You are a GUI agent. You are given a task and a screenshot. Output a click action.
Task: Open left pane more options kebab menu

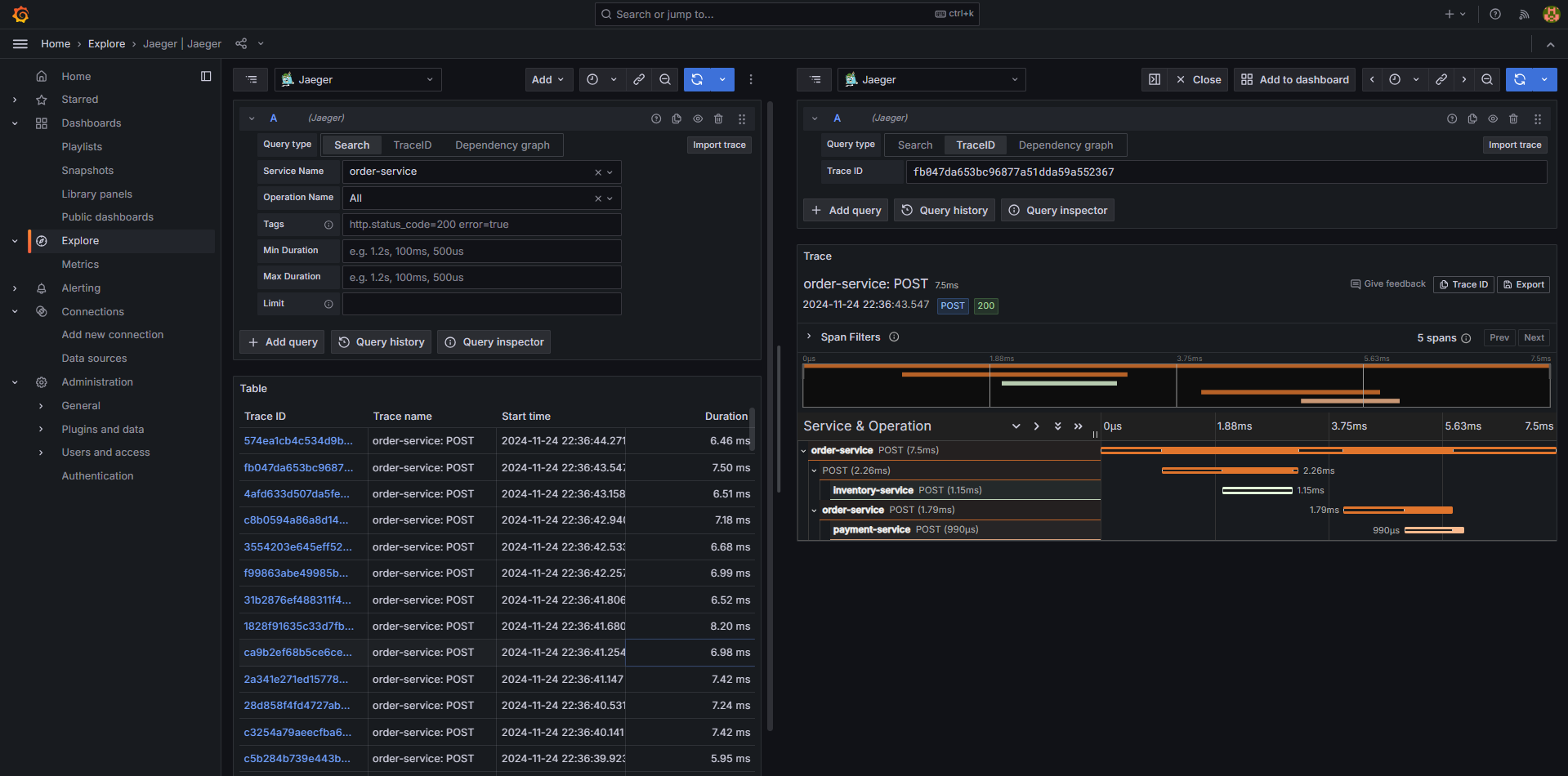click(x=751, y=79)
